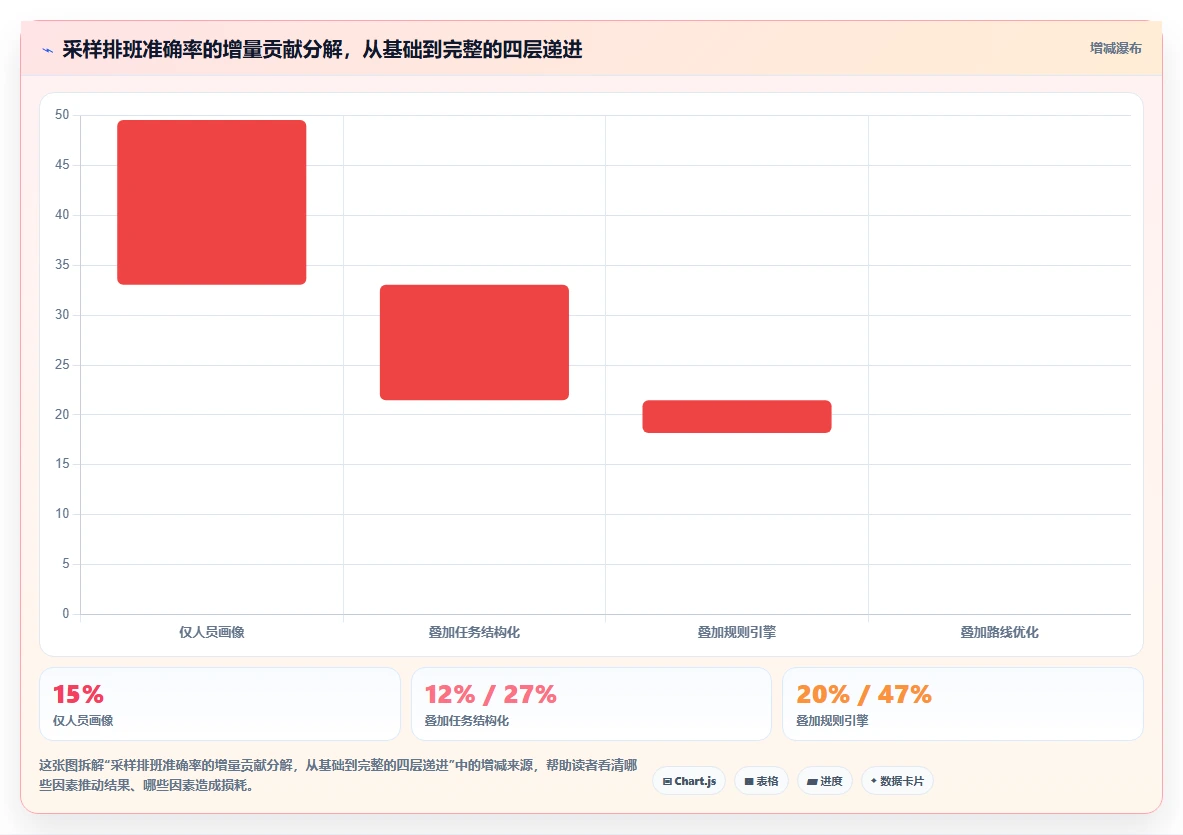This screenshot has height=835, width=1183.
Task: Click the red bar for 仅人员画像
Action: click(211, 202)
